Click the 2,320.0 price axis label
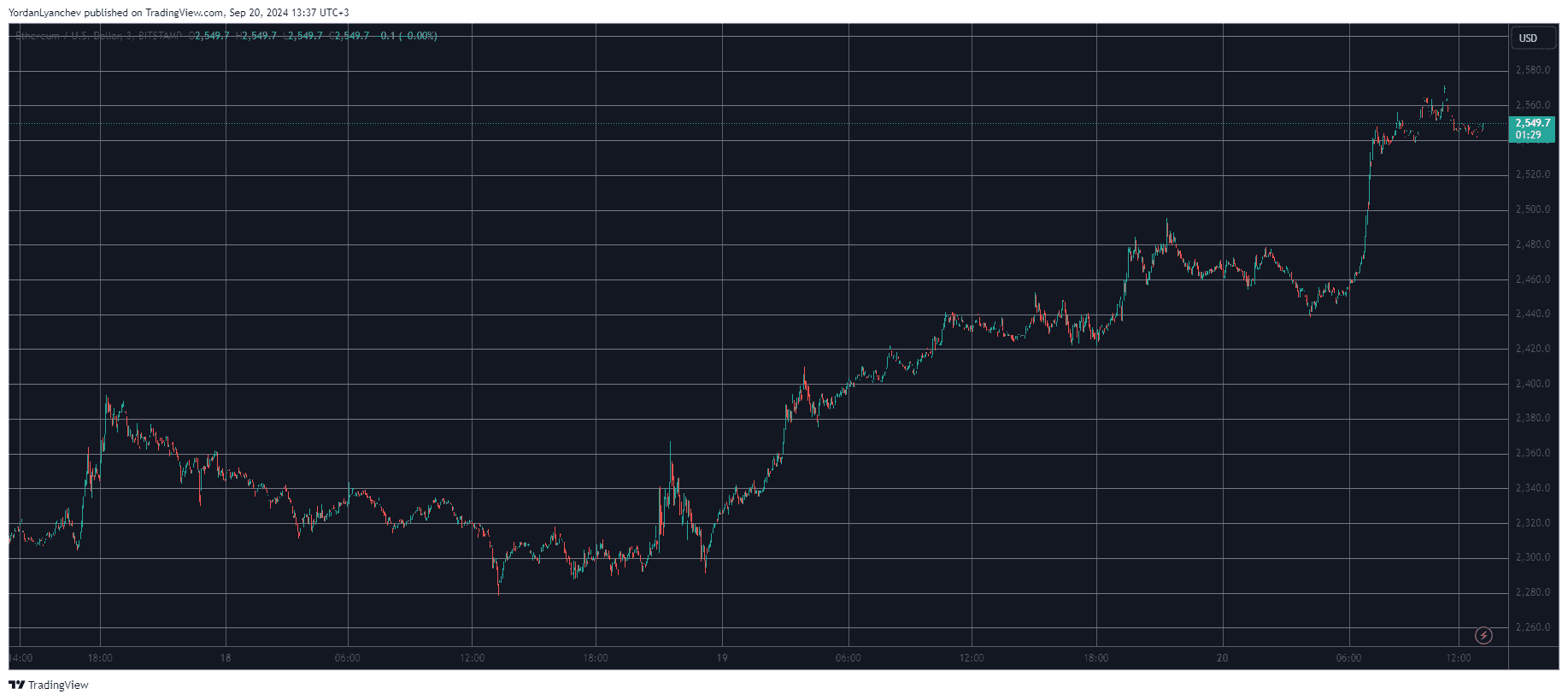The image size is (1568, 700). (1533, 523)
